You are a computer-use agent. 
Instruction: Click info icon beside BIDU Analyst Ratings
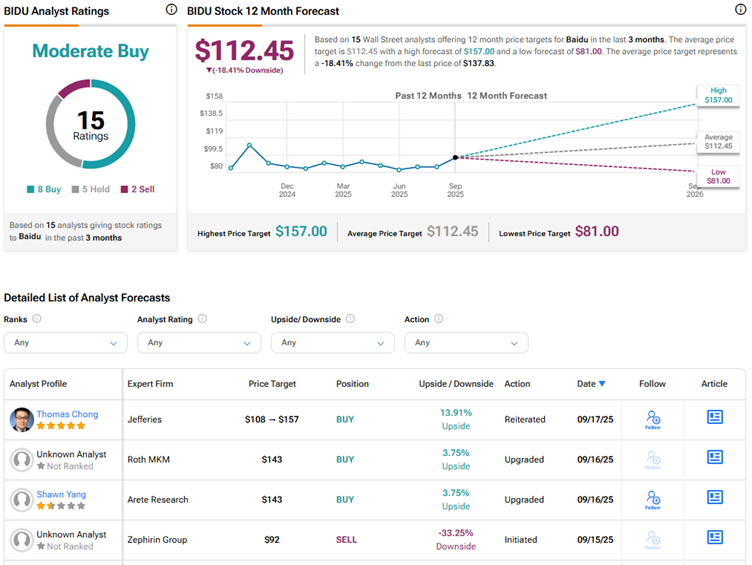click(x=171, y=10)
